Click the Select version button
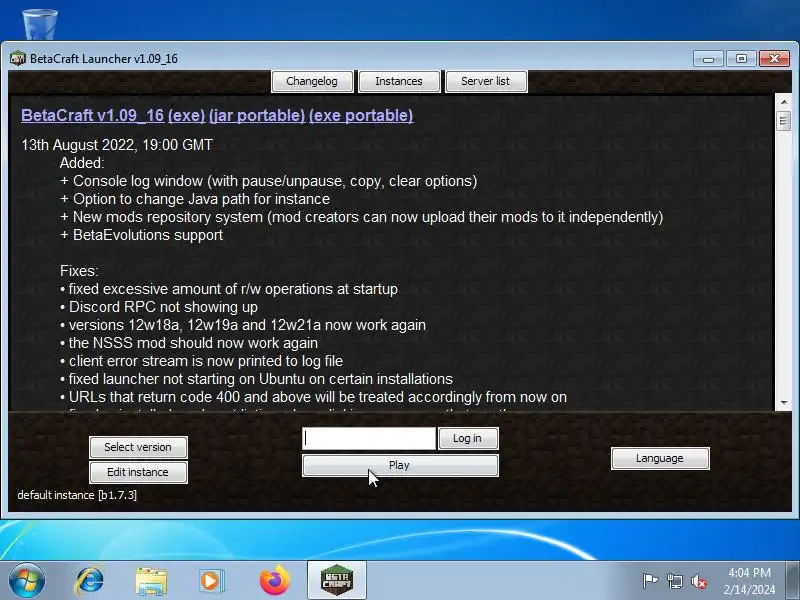 pos(138,447)
